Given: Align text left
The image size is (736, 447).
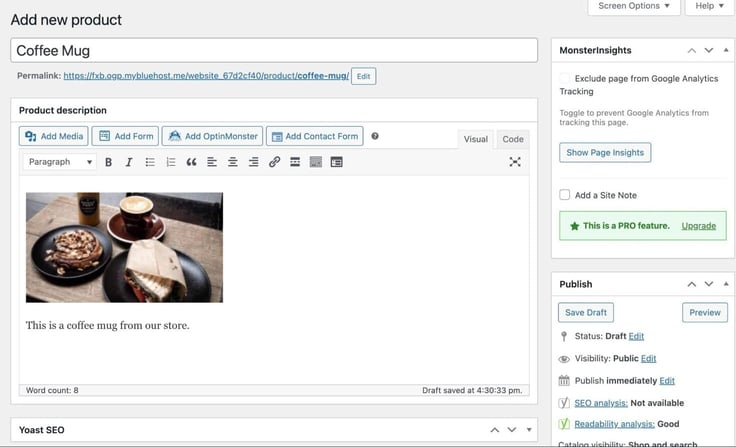Looking at the screenshot, I should pyautogui.click(x=212, y=162).
